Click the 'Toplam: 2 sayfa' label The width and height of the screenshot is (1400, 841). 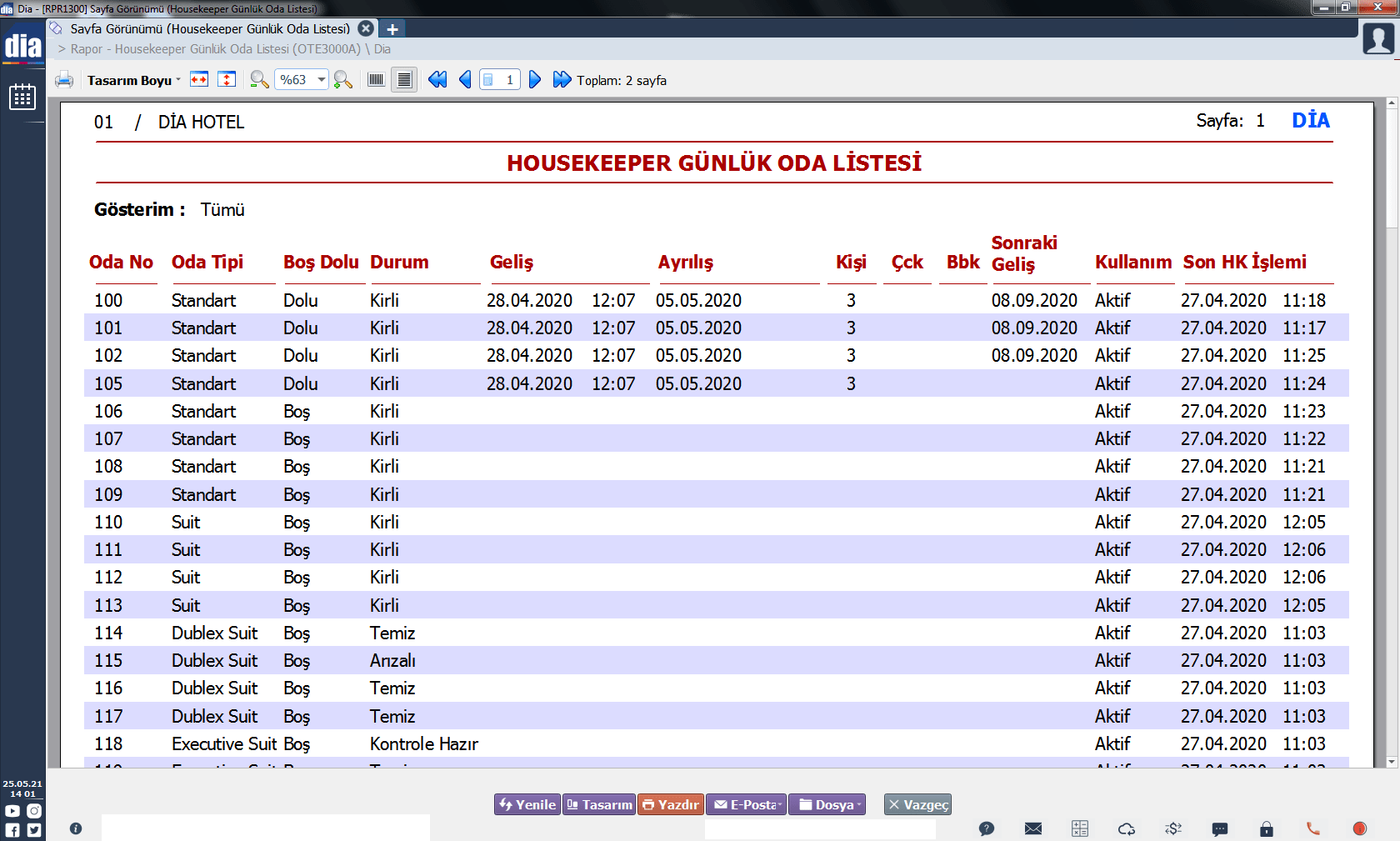(622, 81)
